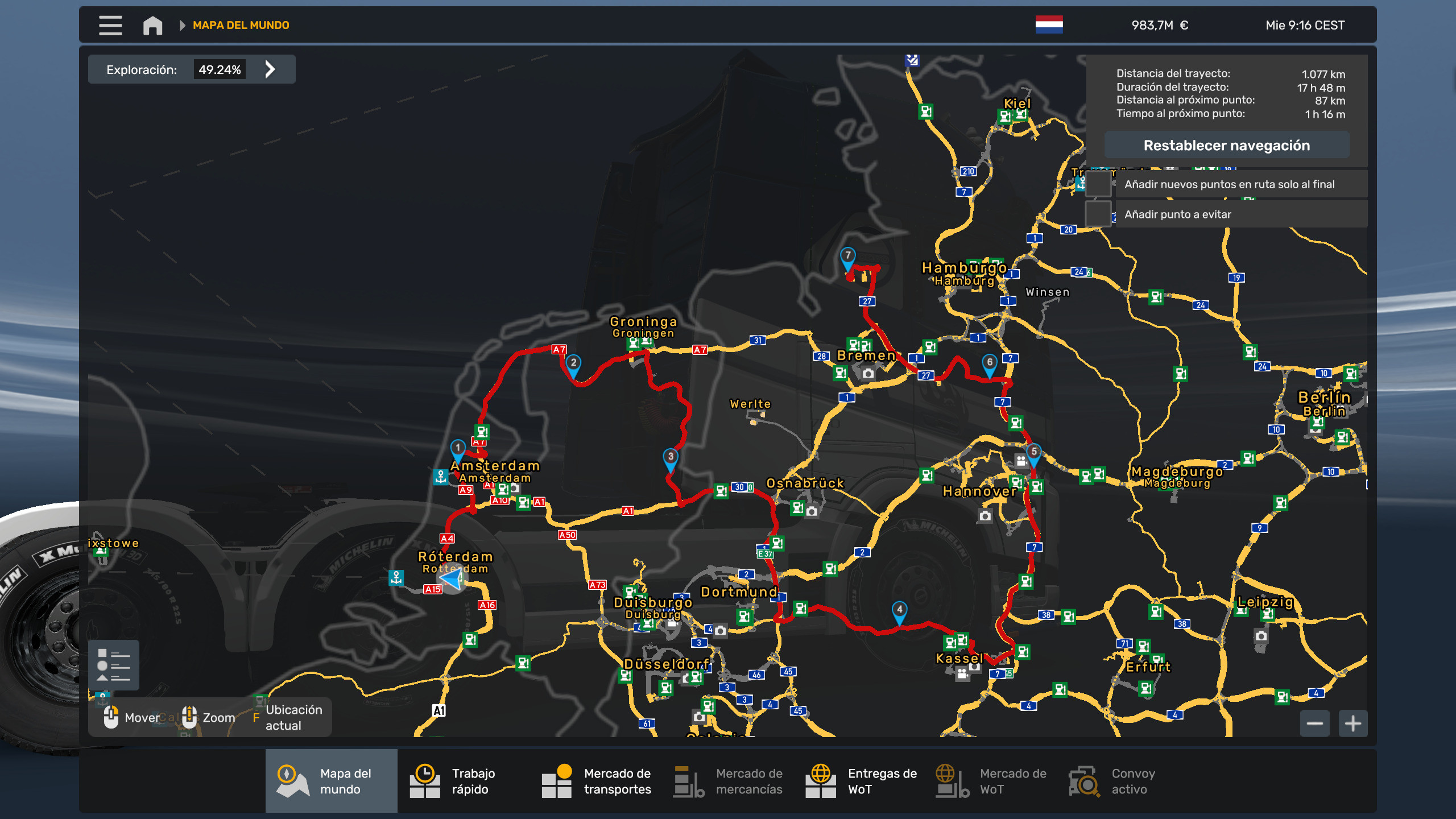Image resolution: width=1456 pixels, height=819 pixels.
Task: Click the breadcrumb arrow before Mapa del Mundo
Action: pyautogui.click(x=182, y=25)
